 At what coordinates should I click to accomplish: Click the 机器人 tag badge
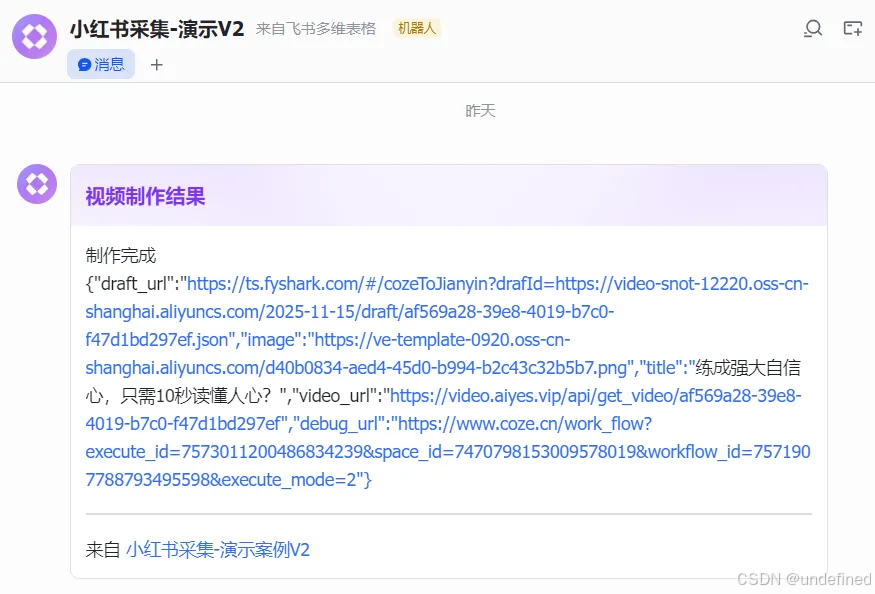coord(417,28)
